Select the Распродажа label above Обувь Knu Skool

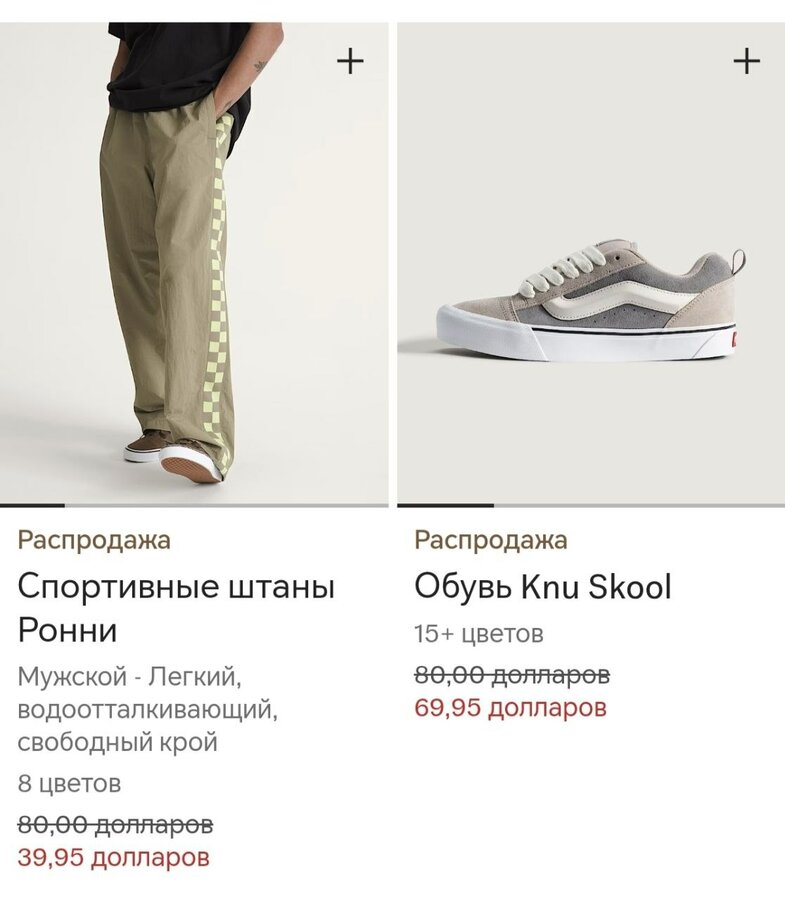pyautogui.click(x=491, y=540)
